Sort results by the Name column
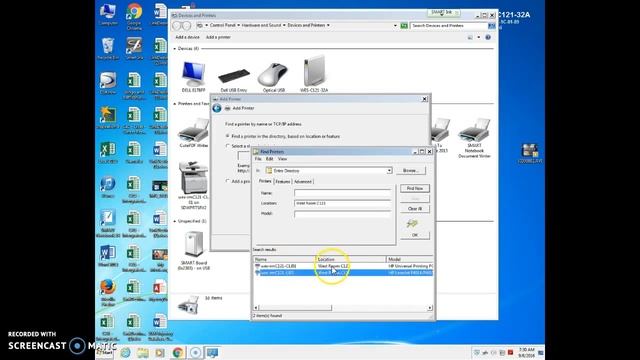 [284, 259]
